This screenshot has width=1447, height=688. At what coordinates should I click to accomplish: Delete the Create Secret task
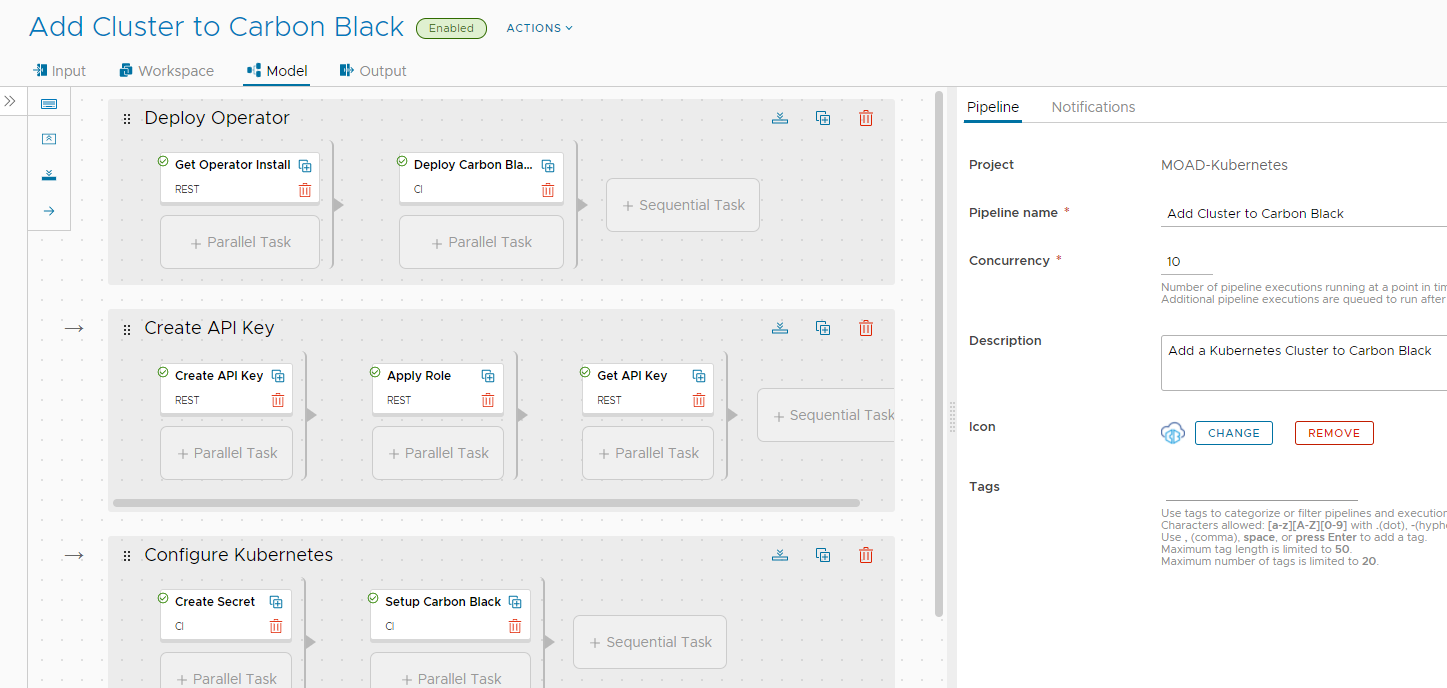pos(276,627)
